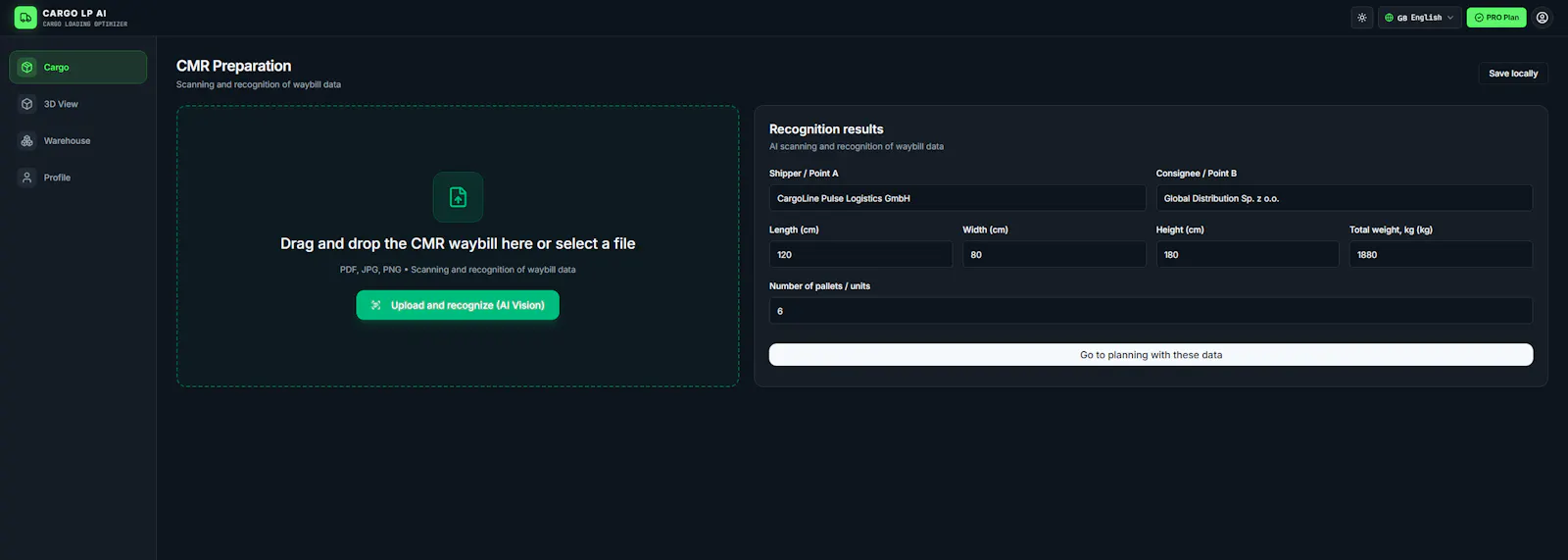1568x560 pixels.
Task: Select the Cargo sidebar item
Action: click(x=78, y=67)
